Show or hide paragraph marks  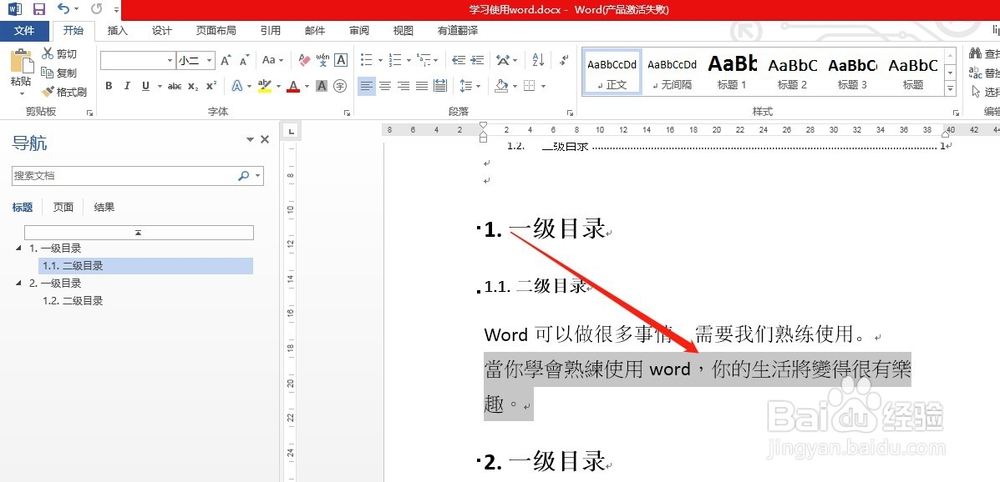coord(564,60)
